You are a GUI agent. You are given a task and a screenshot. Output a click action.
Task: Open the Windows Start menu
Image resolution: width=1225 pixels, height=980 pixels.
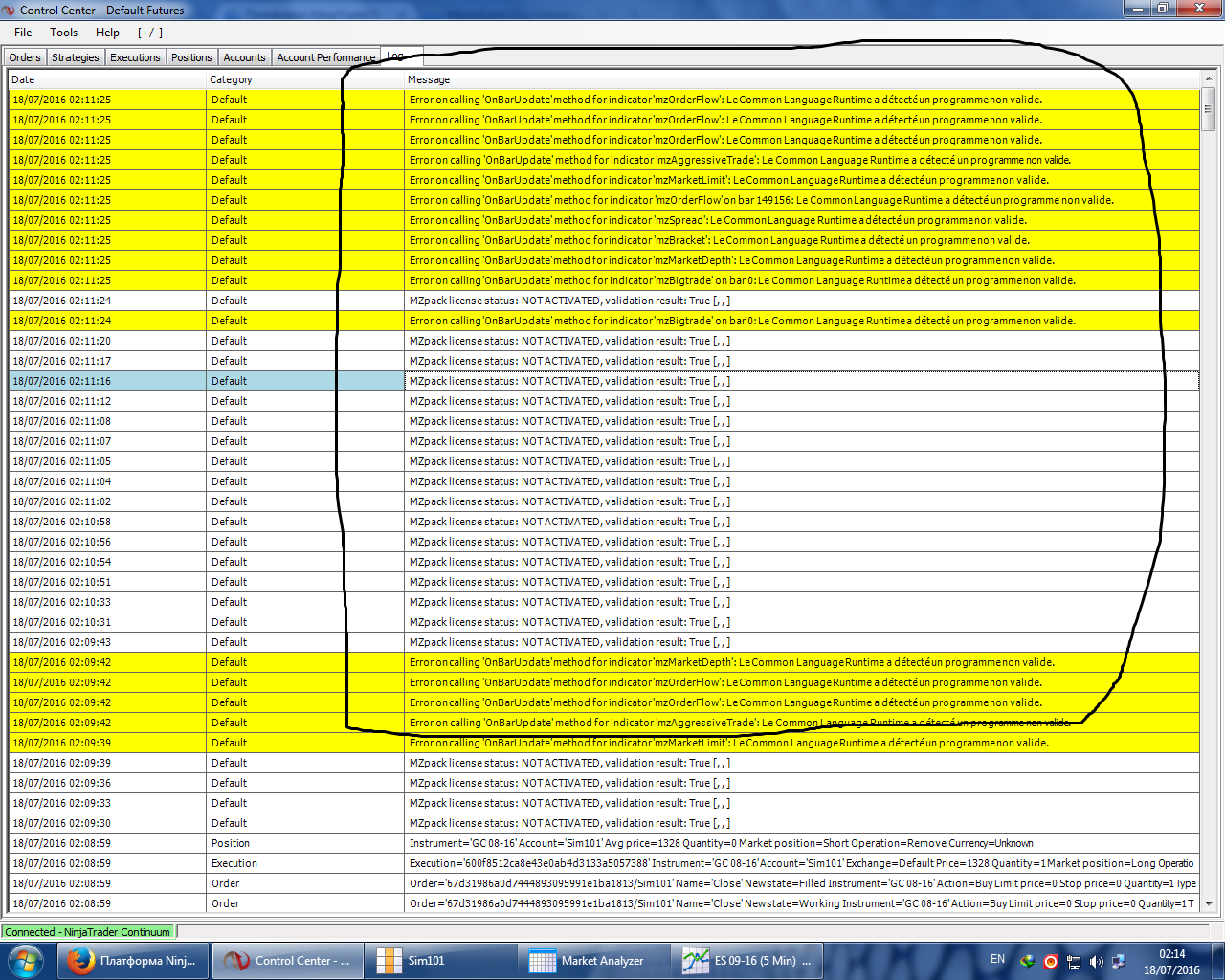click(x=25, y=960)
